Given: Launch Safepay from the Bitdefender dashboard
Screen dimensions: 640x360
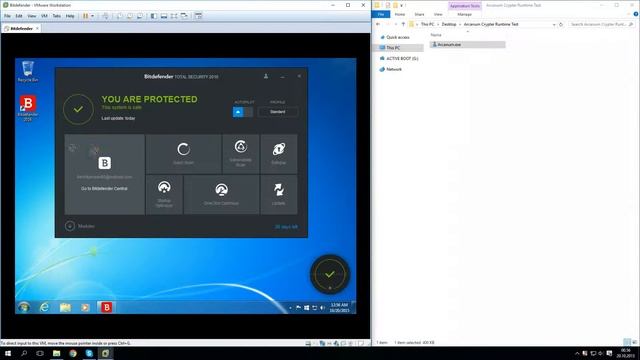Looking at the screenshot, I should [x=279, y=154].
